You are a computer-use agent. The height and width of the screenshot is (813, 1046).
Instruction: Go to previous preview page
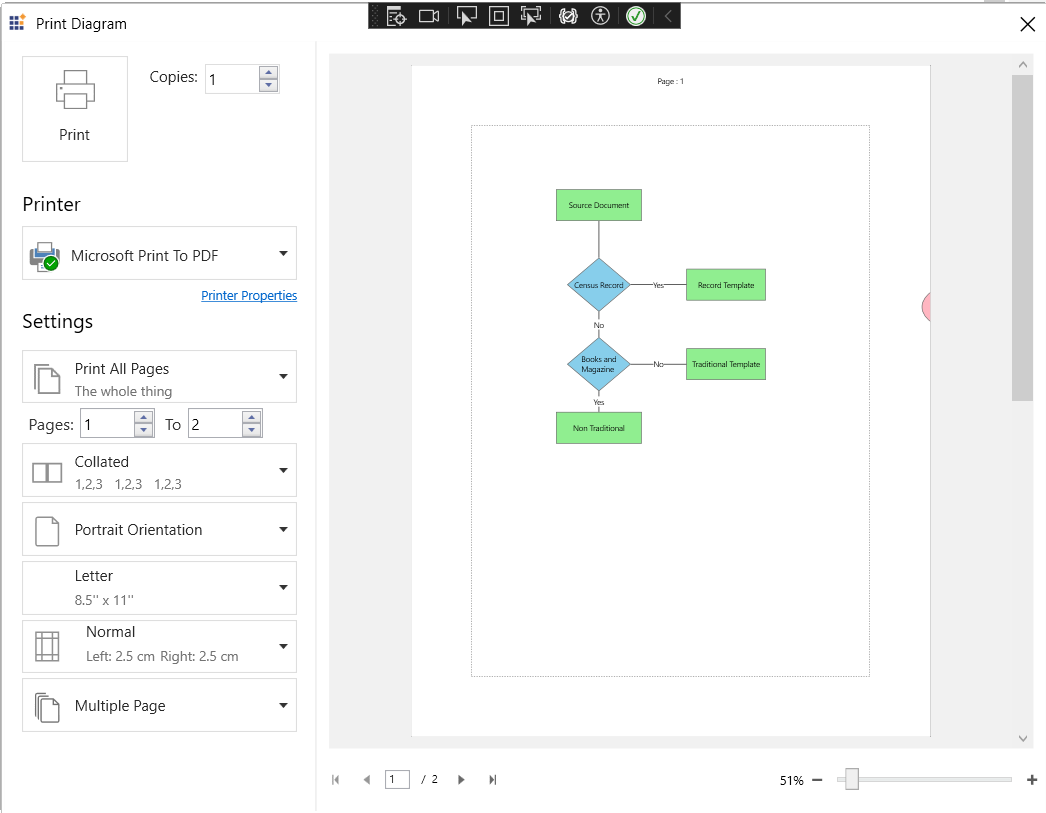point(366,780)
